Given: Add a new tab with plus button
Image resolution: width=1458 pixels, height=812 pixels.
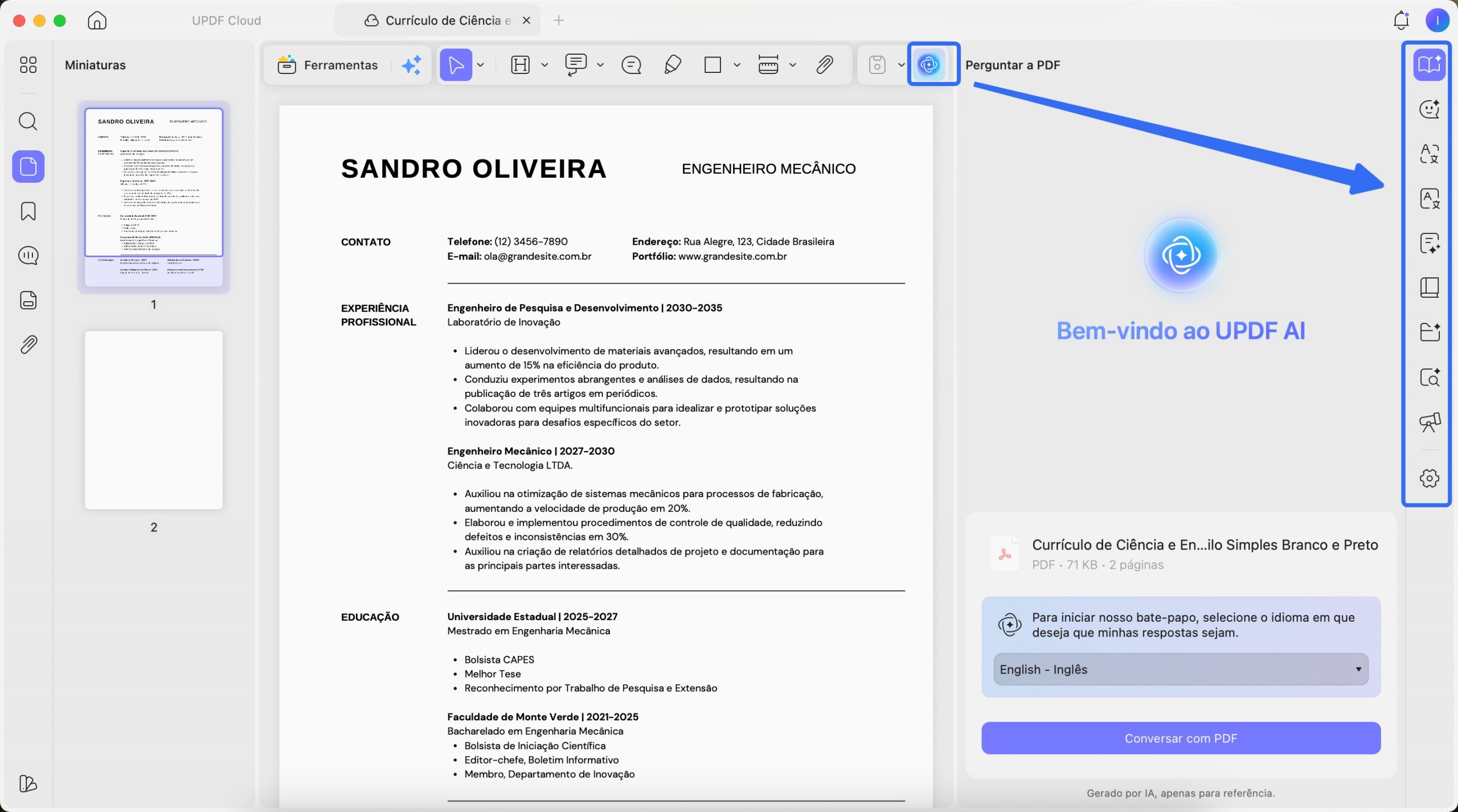Looking at the screenshot, I should (x=559, y=20).
